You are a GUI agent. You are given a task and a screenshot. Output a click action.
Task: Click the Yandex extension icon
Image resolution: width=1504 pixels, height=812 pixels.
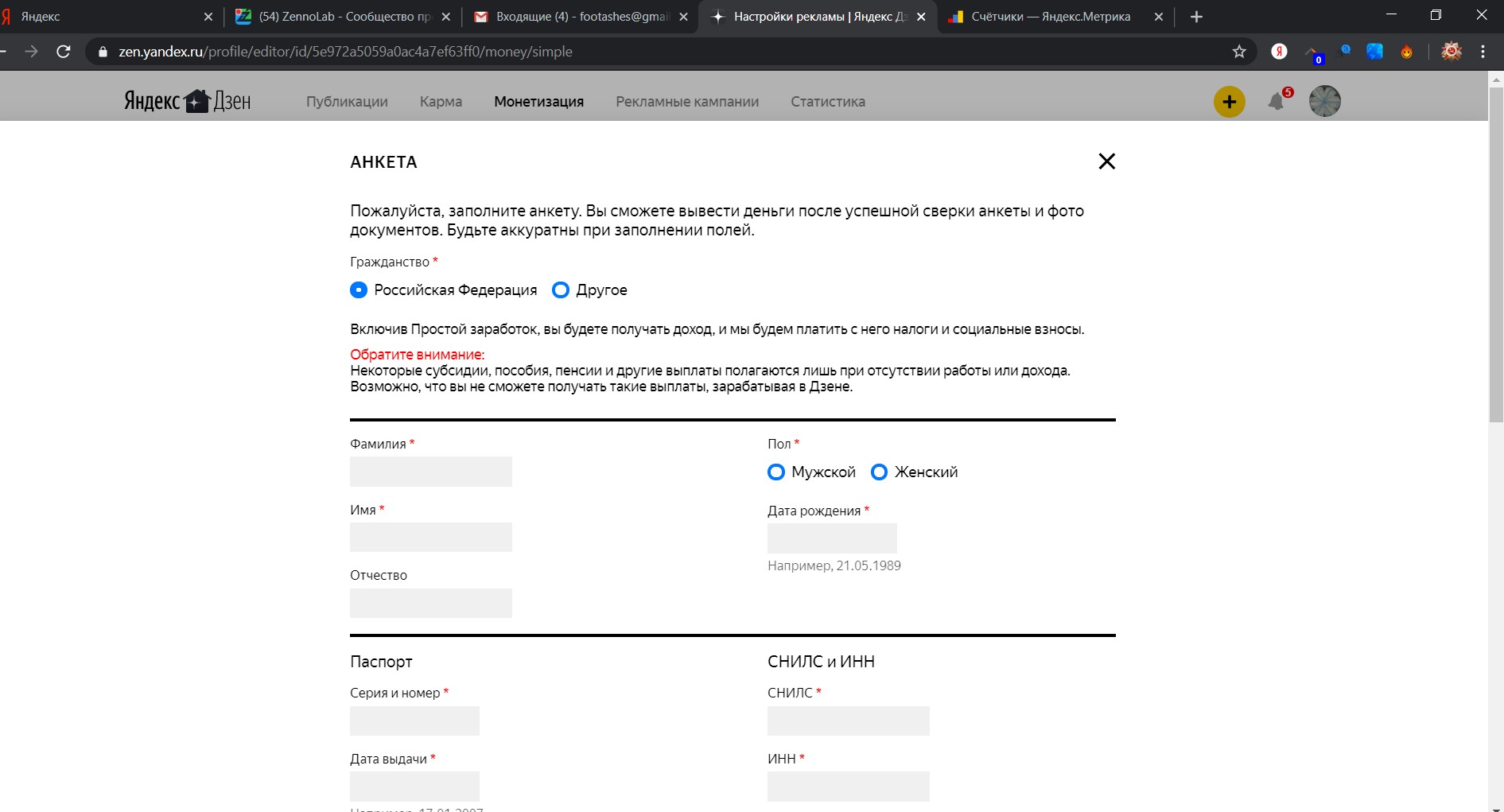pos(1279,52)
